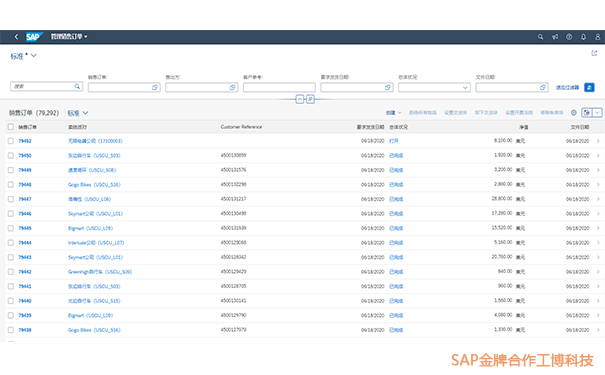Select the checkbox for order 79446
The width and height of the screenshot is (605, 375).
tap(11, 214)
